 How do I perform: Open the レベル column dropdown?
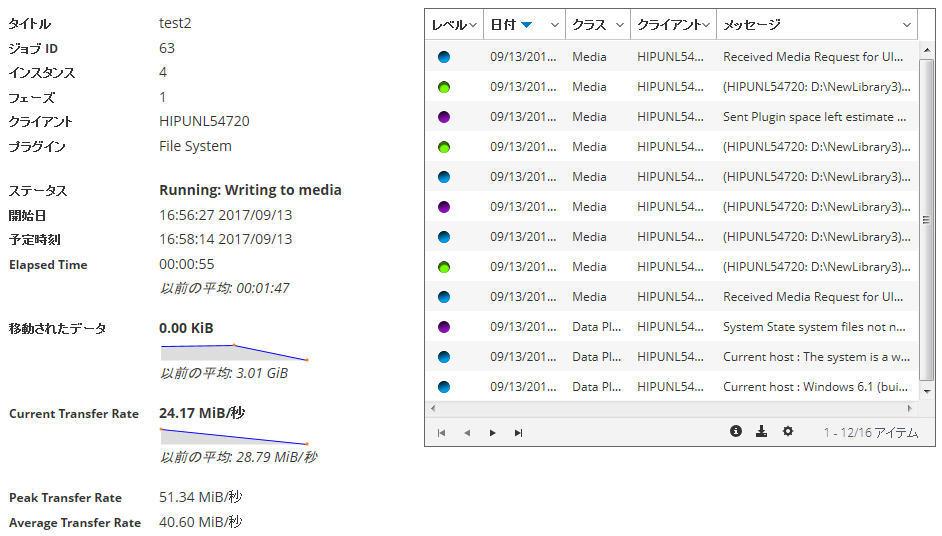(473, 25)
